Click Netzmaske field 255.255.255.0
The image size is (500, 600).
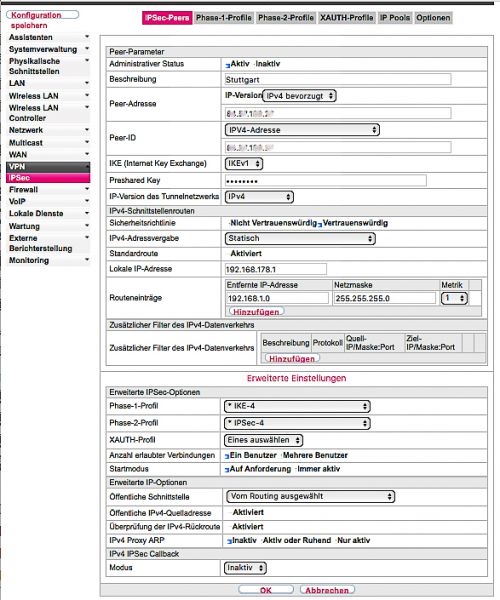[384, 298]
